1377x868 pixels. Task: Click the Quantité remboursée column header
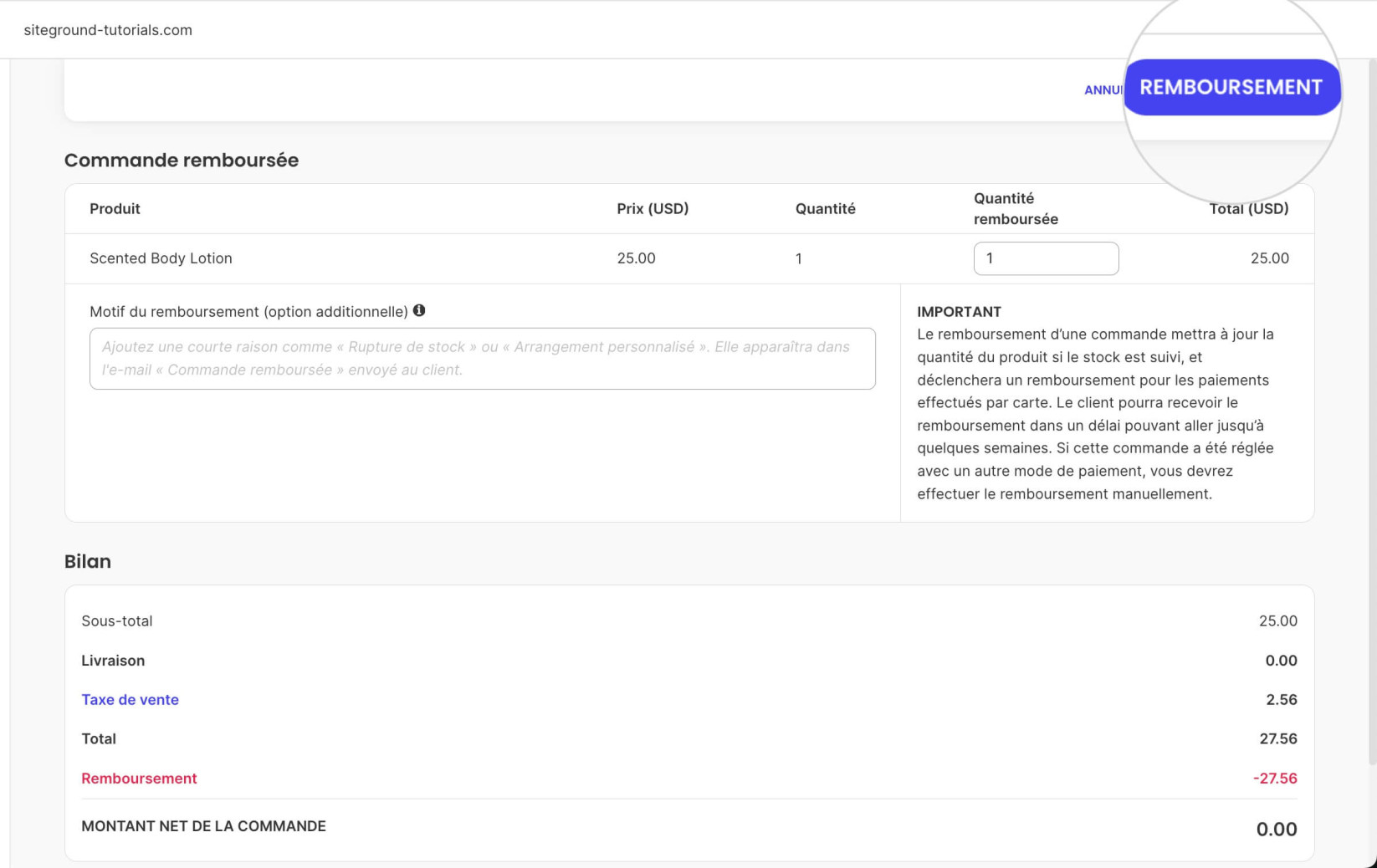coord(1016,208)
